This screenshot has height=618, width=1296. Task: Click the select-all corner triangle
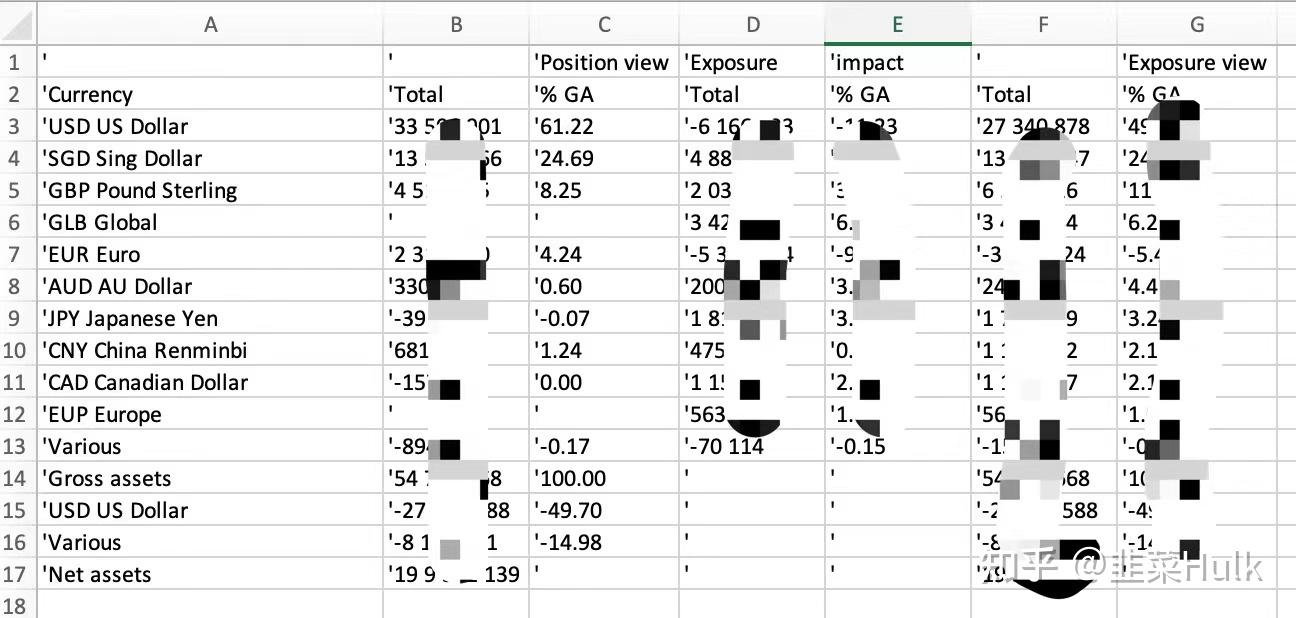click(18, 24)
